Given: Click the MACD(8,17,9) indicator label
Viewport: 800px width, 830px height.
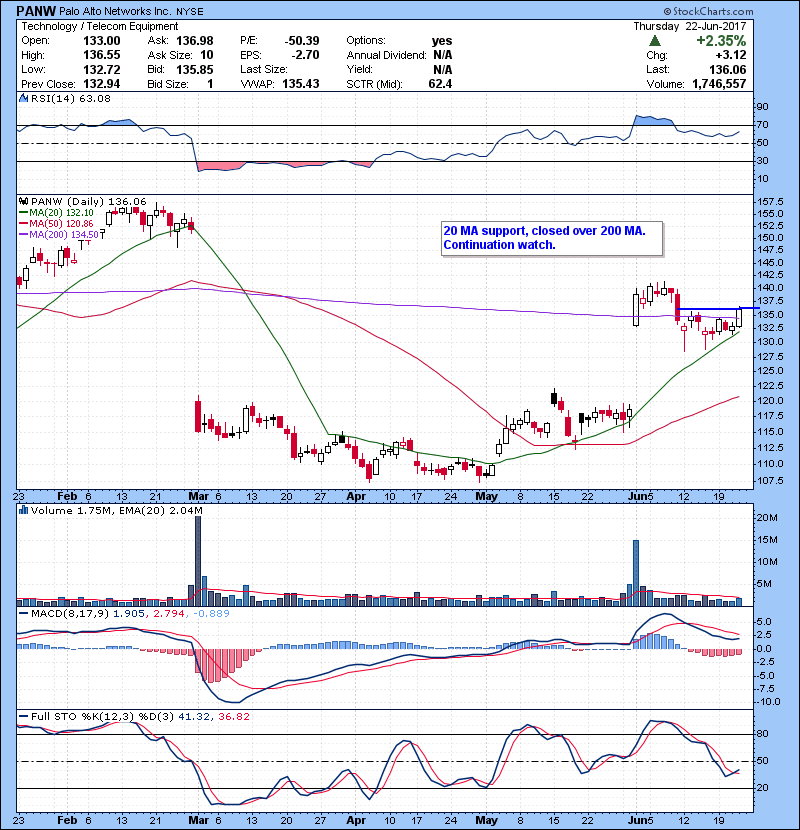Looking at the screenshot, I should [x=70, y=614].
